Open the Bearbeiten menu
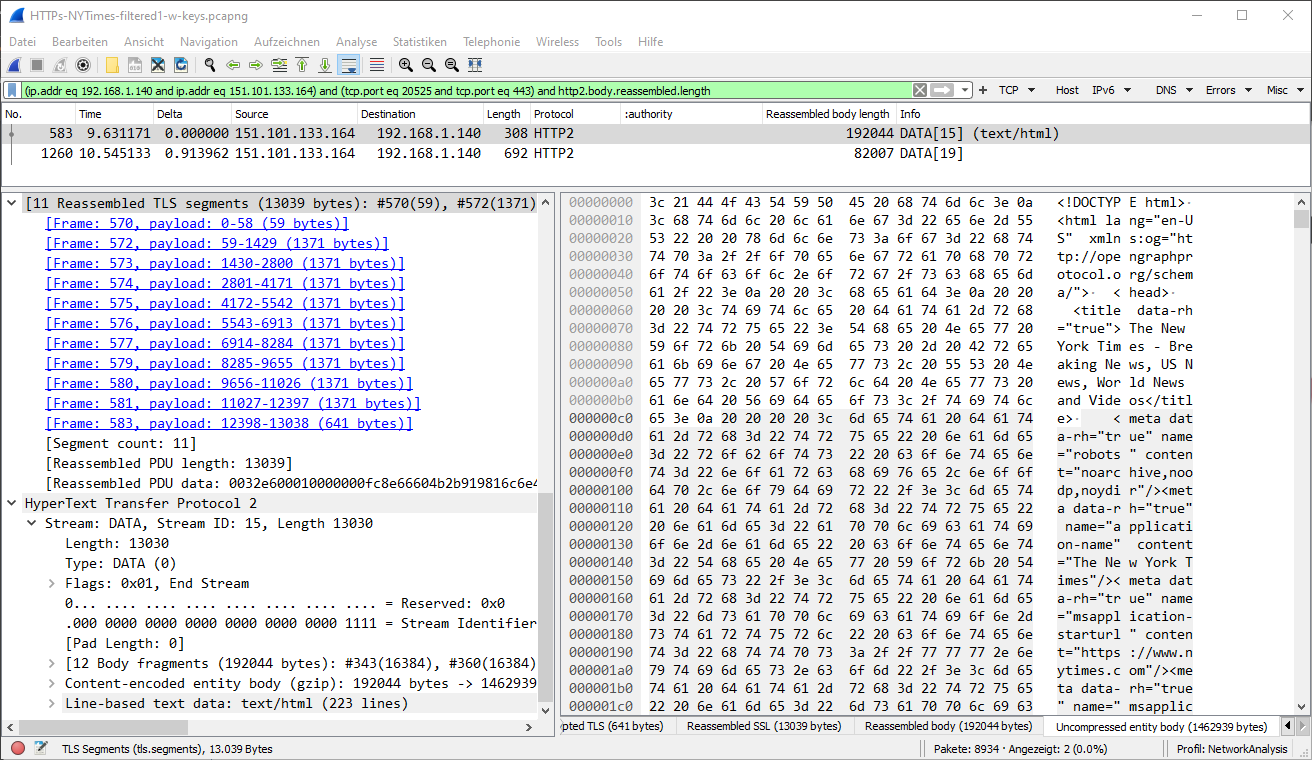The height and width of the screenshot is (760, 1312). point(80,42)
